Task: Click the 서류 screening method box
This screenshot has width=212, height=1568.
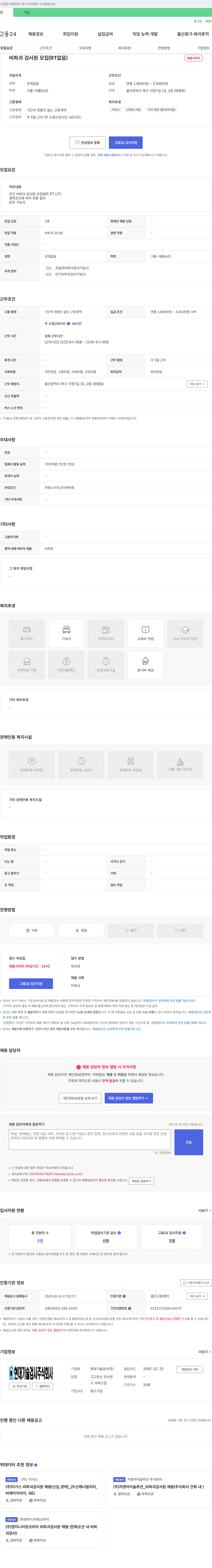Action: [x=32, y=930]
